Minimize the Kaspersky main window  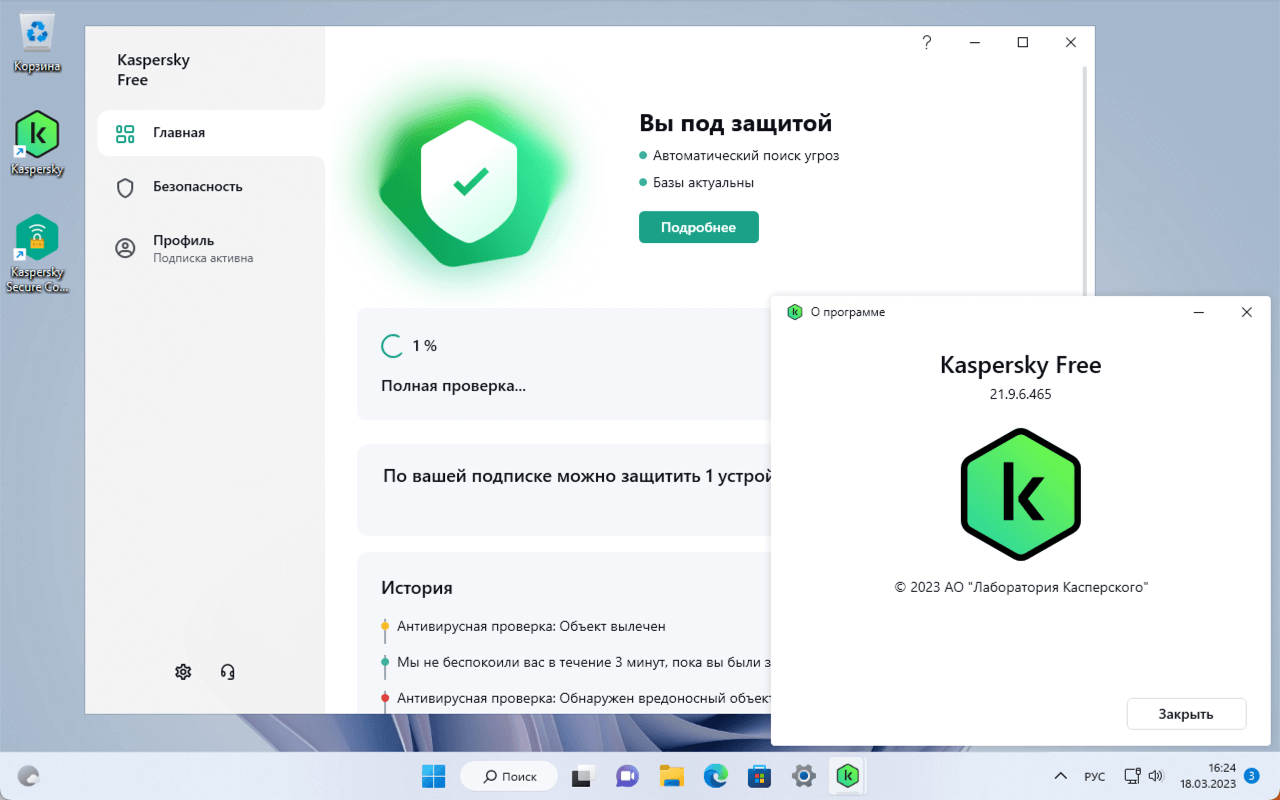point(974,42)
